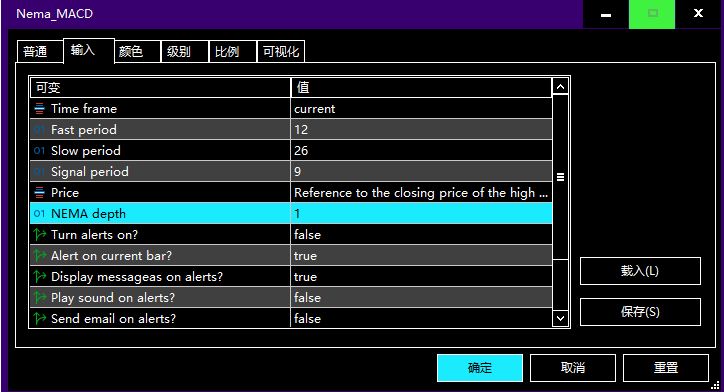
Task: Switch to the 普通 tab
Action: [x=40, y=51]
